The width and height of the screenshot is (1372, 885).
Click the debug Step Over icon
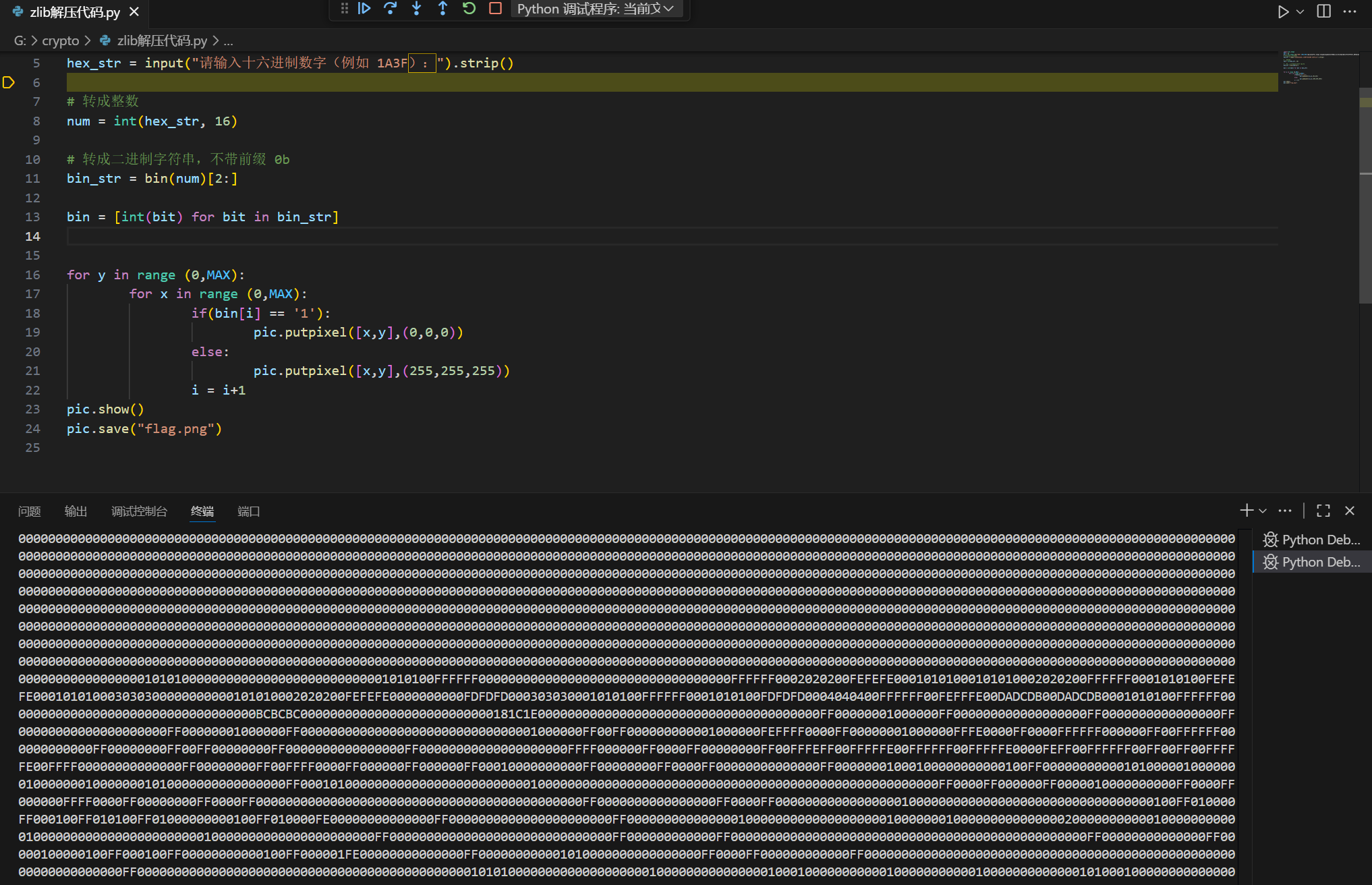390,9
